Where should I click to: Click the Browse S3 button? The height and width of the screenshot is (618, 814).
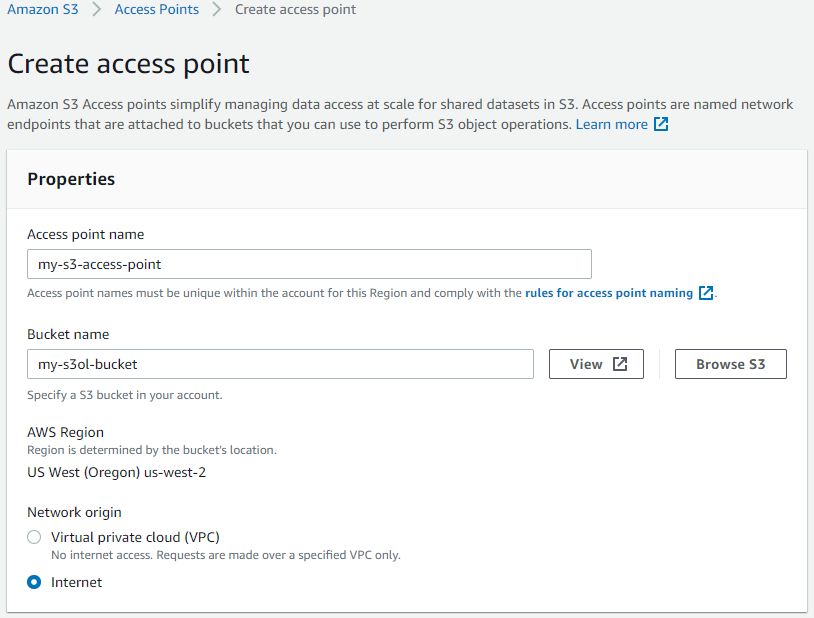[x=730, y=363]
